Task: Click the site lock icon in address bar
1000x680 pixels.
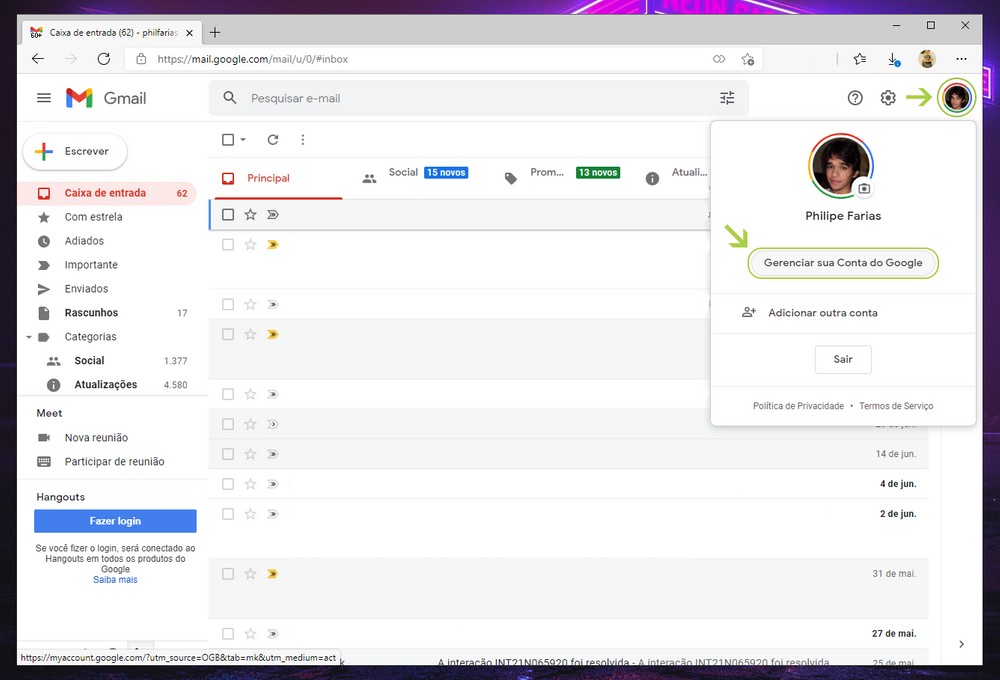Action: 141,59
